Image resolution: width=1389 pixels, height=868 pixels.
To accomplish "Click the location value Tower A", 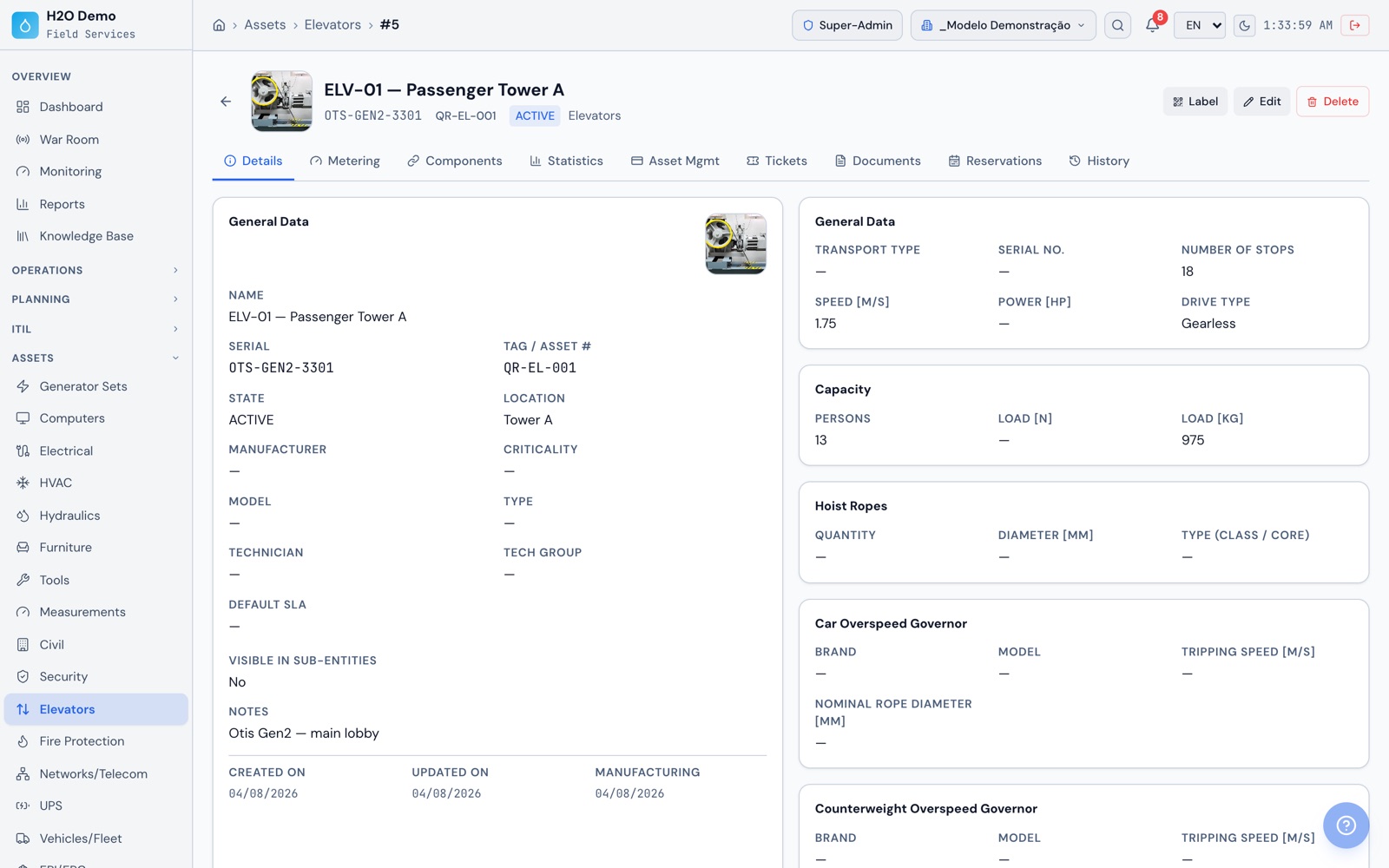I will [x=528, y=420].
